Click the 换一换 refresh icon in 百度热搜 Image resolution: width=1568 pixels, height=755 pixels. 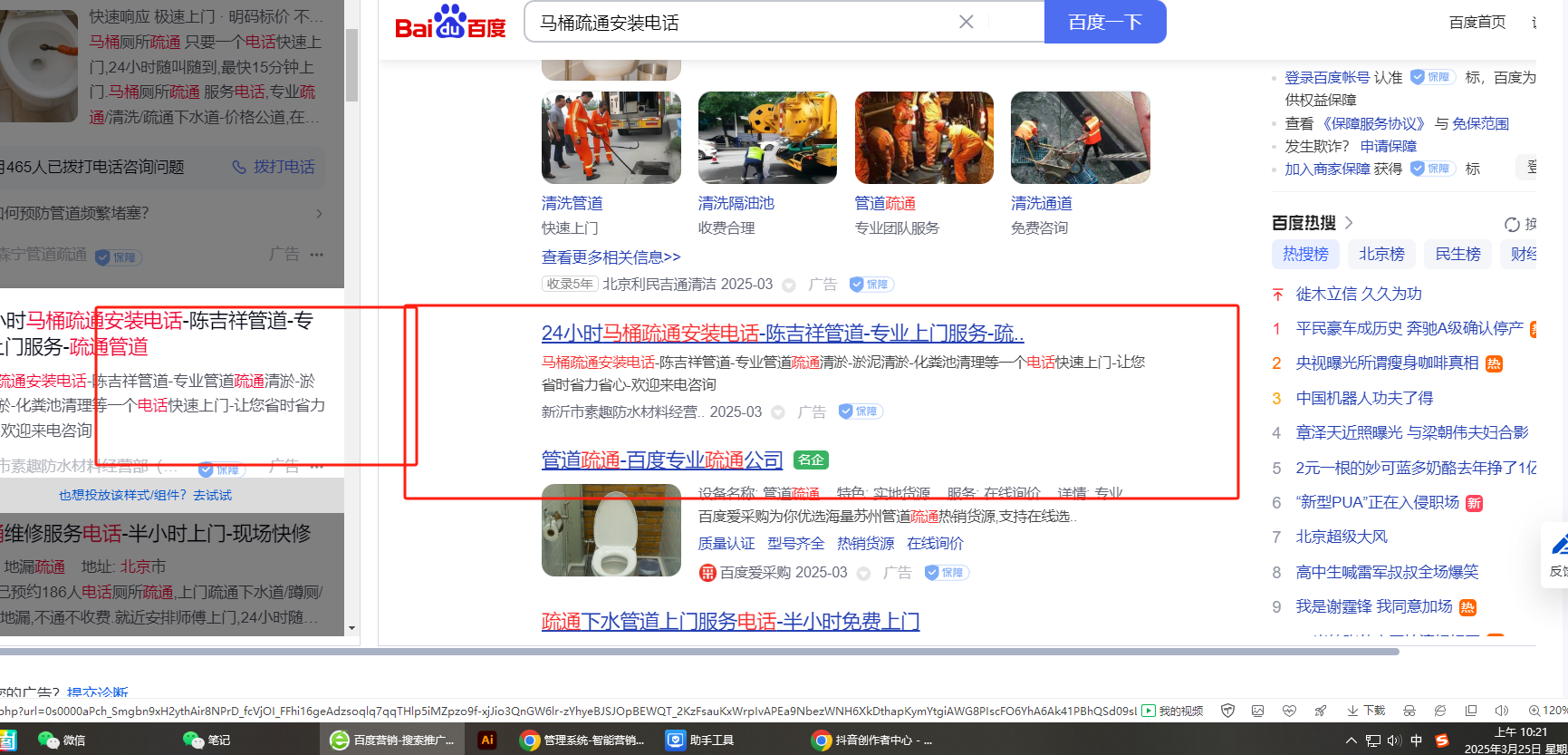coord(1512,224)
